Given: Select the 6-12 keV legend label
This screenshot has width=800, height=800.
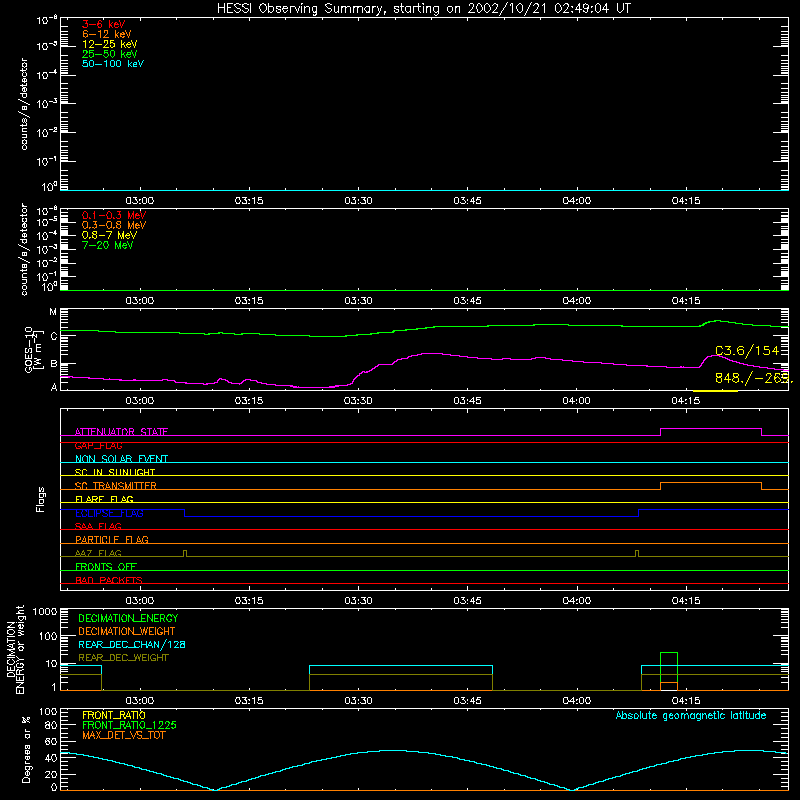Looking at the screenshot, I should click(x=107, y=34).
